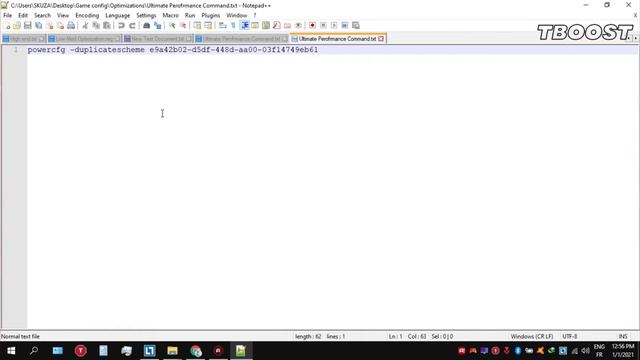Click the Redo toolbar icon
Image resolution: width=640 pixels, height=360 pixels.
pos(132,25)
